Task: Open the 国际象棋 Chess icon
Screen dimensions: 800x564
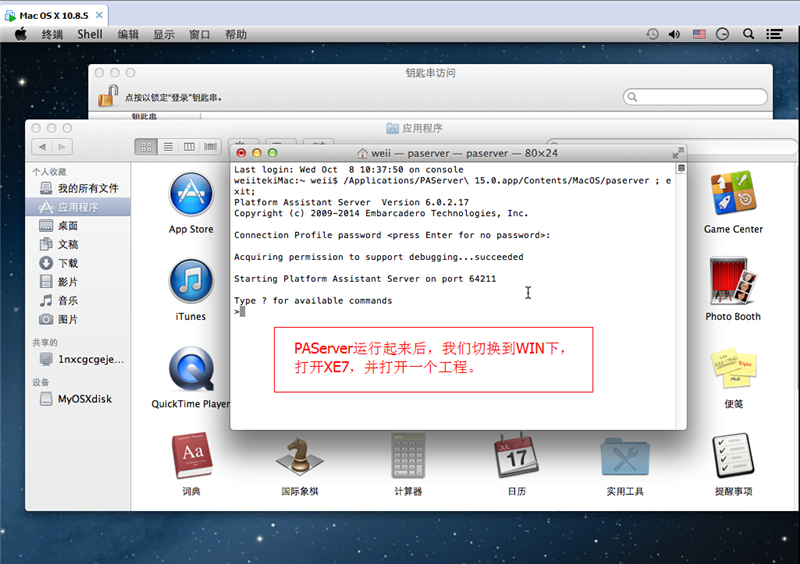Action: point(299,457)
